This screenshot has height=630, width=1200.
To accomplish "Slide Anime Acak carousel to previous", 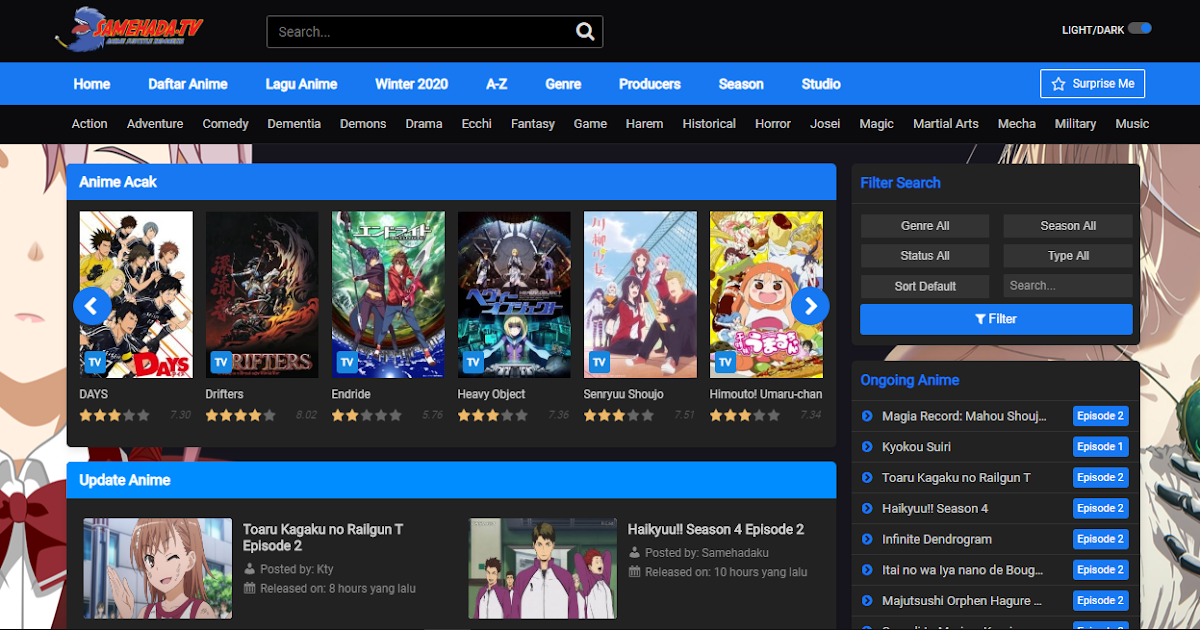I will point(92,306).
